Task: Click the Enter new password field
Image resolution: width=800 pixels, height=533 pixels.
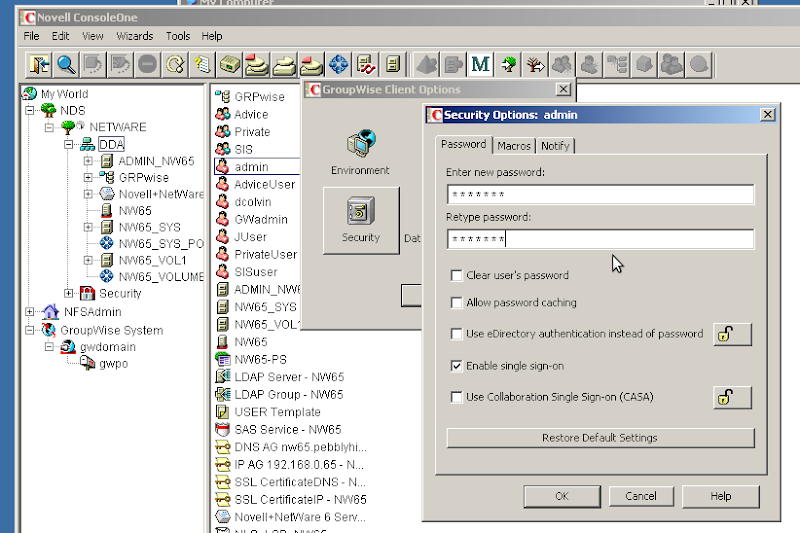Action: pyautogui.click(x=599, y=194)
